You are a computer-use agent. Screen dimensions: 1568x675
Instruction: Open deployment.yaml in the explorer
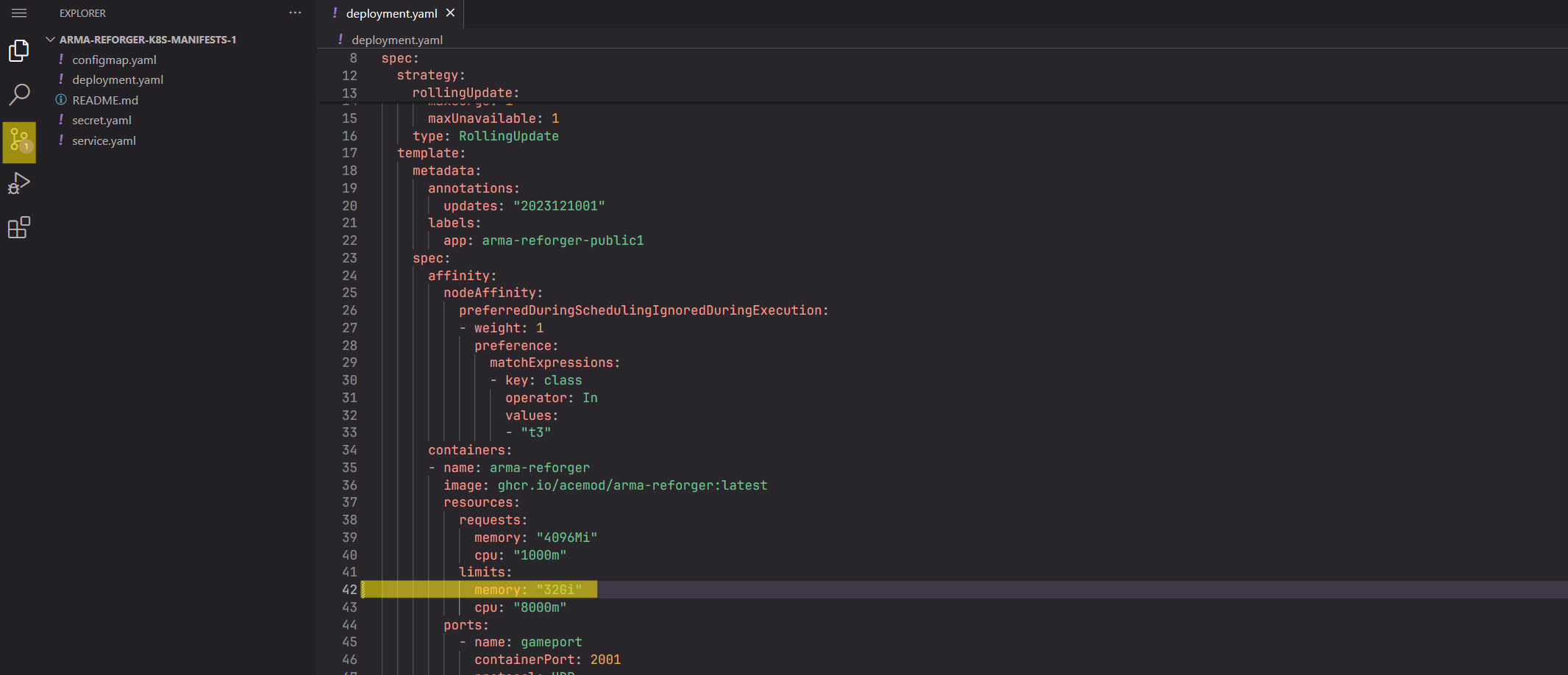point(118,79)
